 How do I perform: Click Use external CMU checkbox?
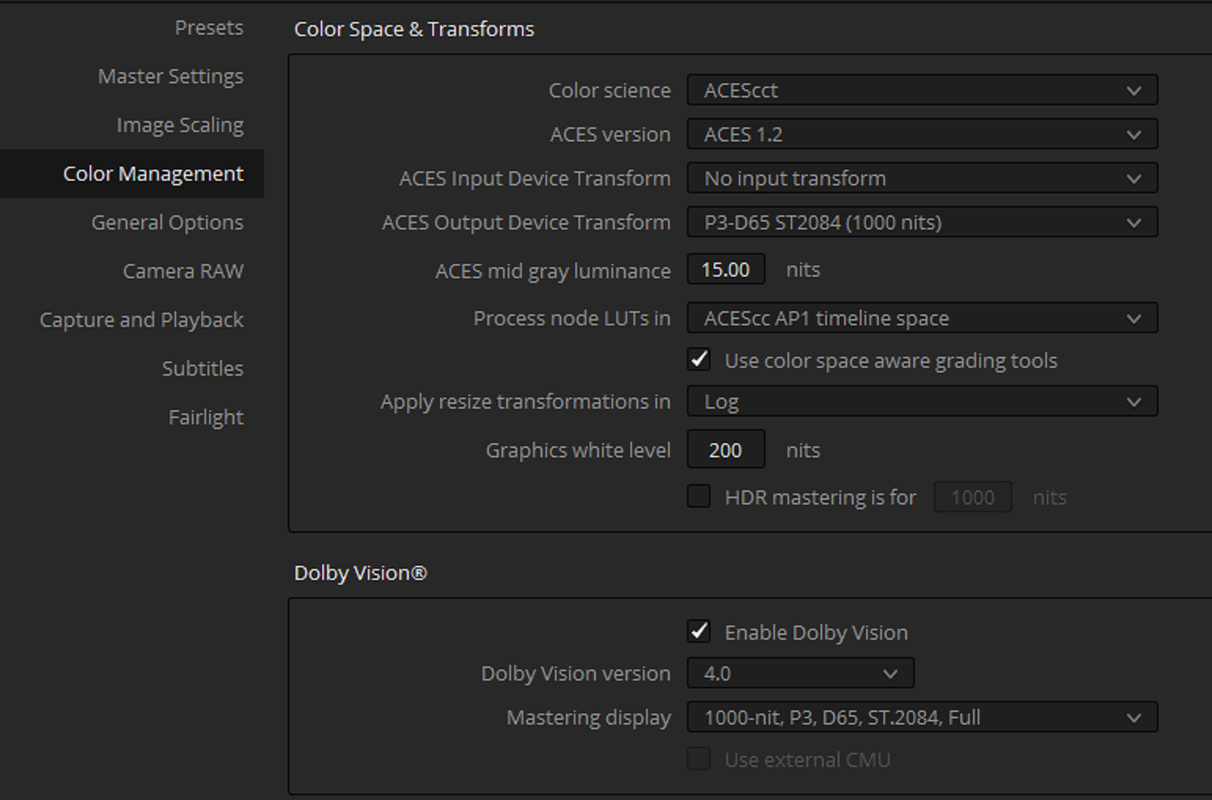coord(699,759)
